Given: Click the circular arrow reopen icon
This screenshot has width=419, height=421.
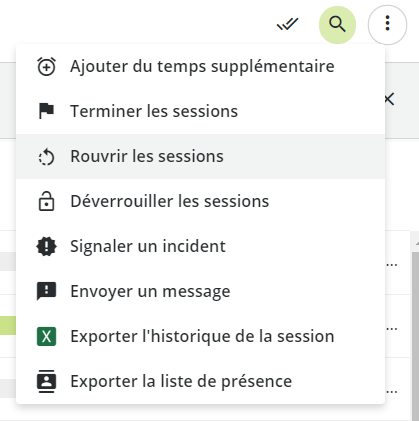Looking at the screenshot, I should click(x=46, y=157).
